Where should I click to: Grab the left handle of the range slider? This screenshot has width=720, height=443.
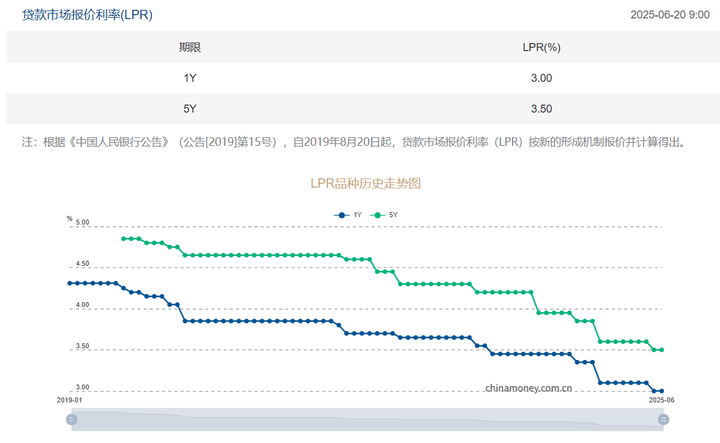71,419
